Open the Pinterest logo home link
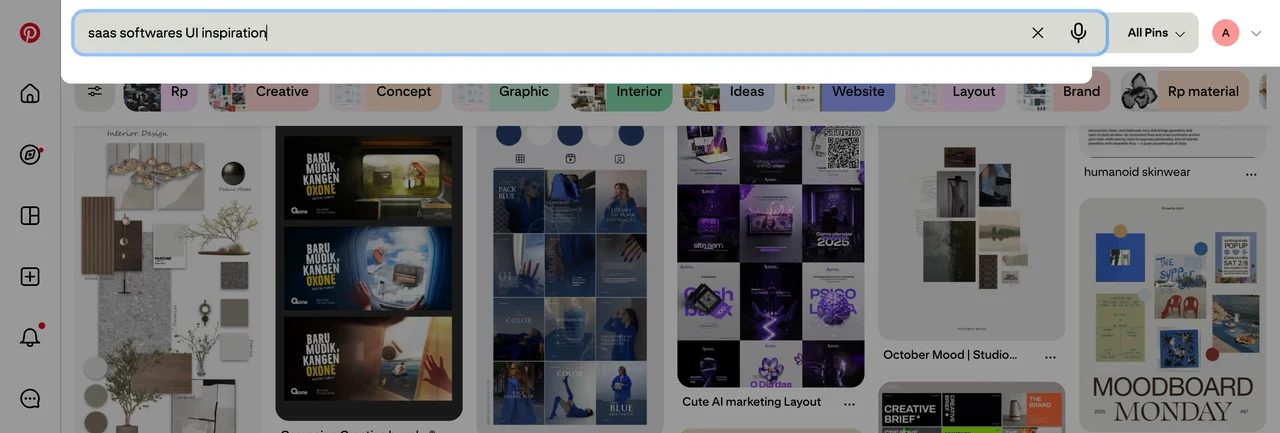The image size is (1280, 433). pos(30,33)
